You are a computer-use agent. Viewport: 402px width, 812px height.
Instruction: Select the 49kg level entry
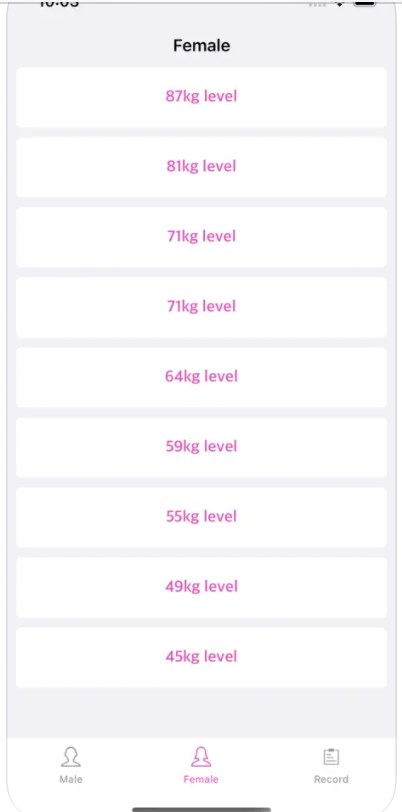[x=201, y=587]
